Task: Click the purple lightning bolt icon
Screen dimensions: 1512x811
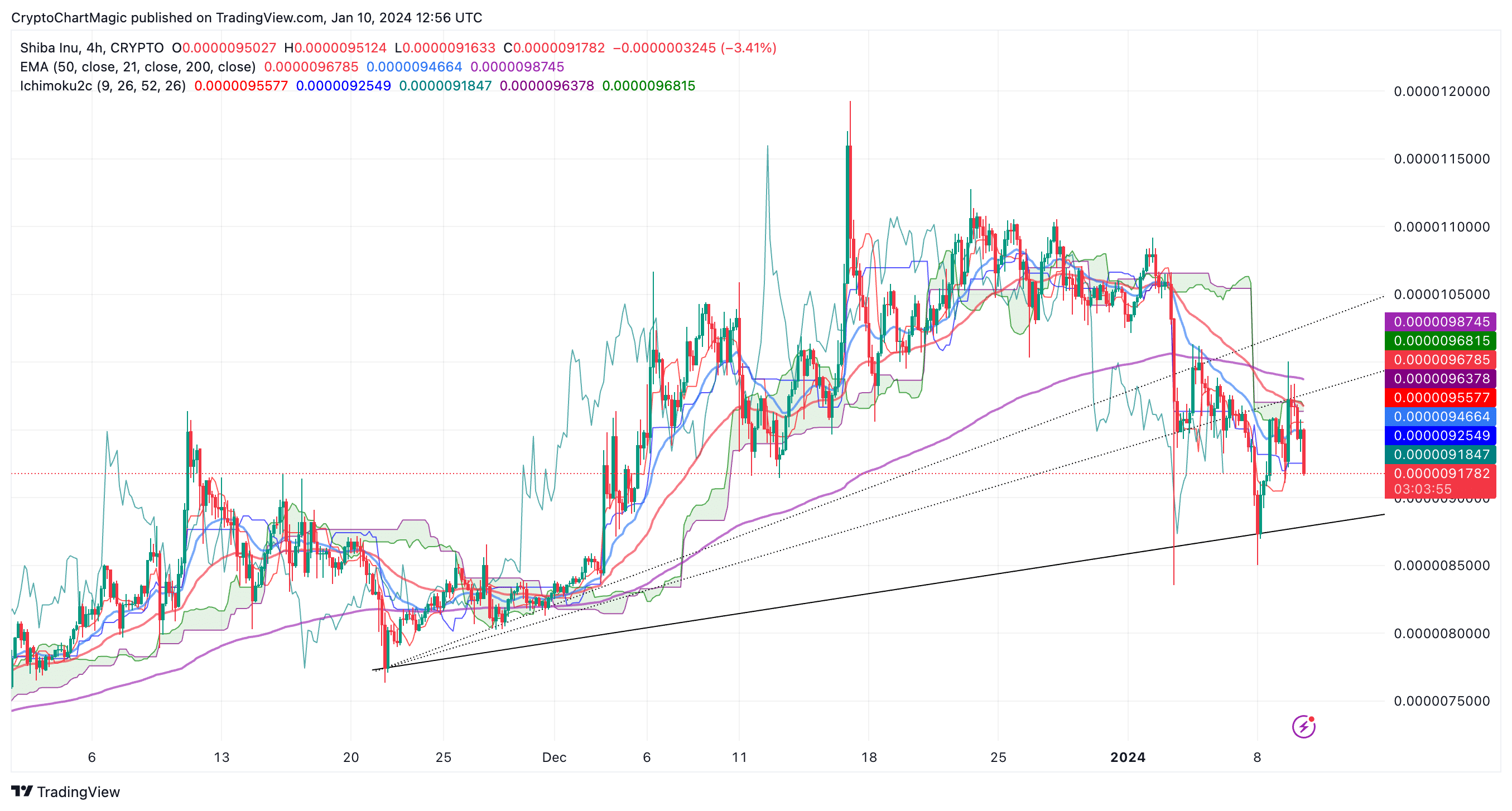Action: tap(1304, 726)
